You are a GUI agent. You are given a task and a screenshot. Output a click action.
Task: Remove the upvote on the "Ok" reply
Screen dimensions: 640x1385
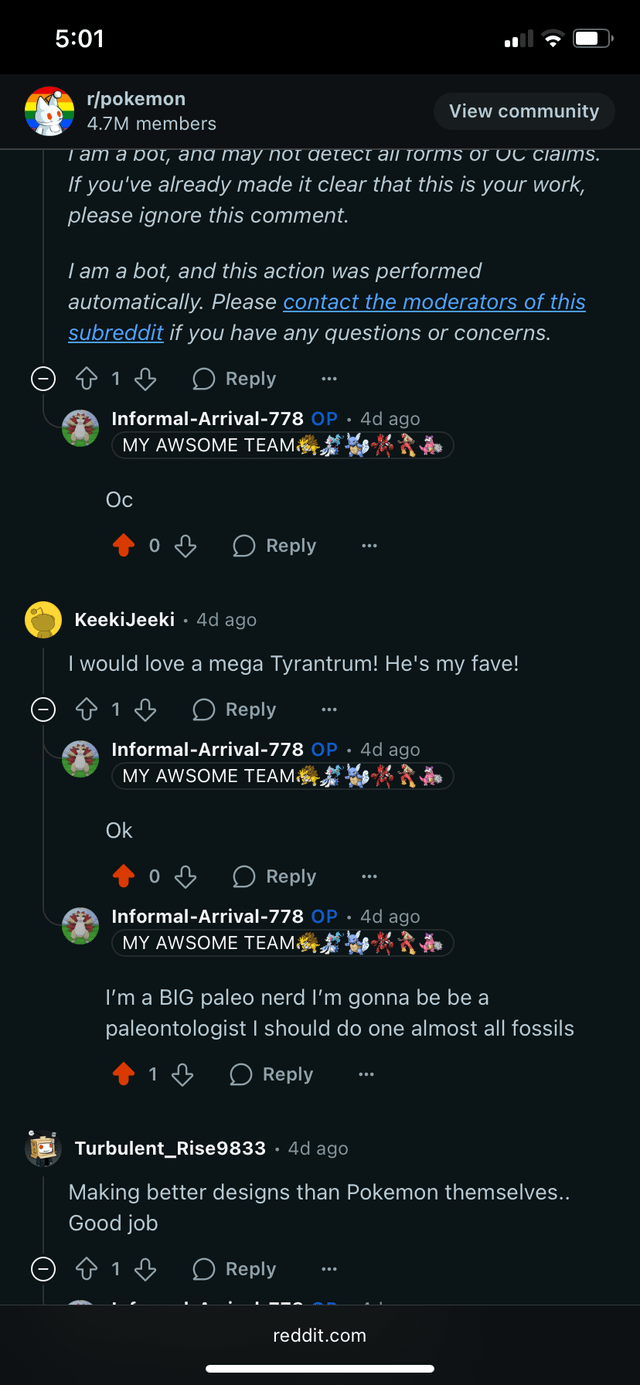(x=123, y=877)
